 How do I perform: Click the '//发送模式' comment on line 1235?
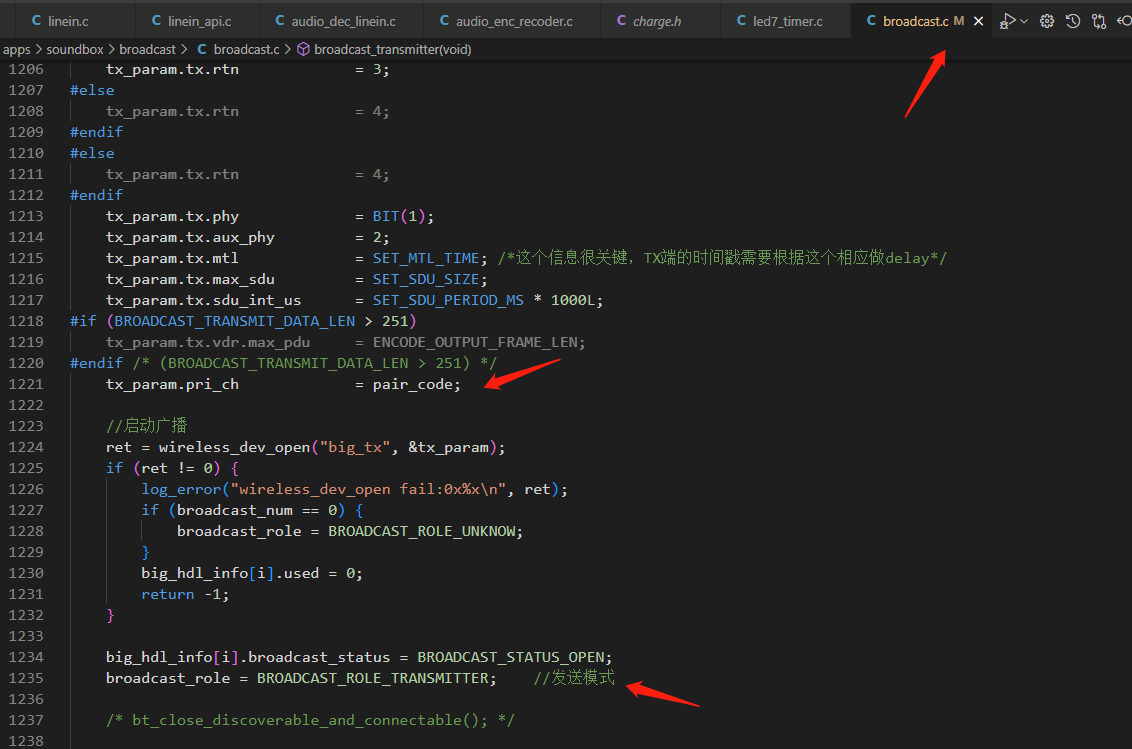(574, 677)
